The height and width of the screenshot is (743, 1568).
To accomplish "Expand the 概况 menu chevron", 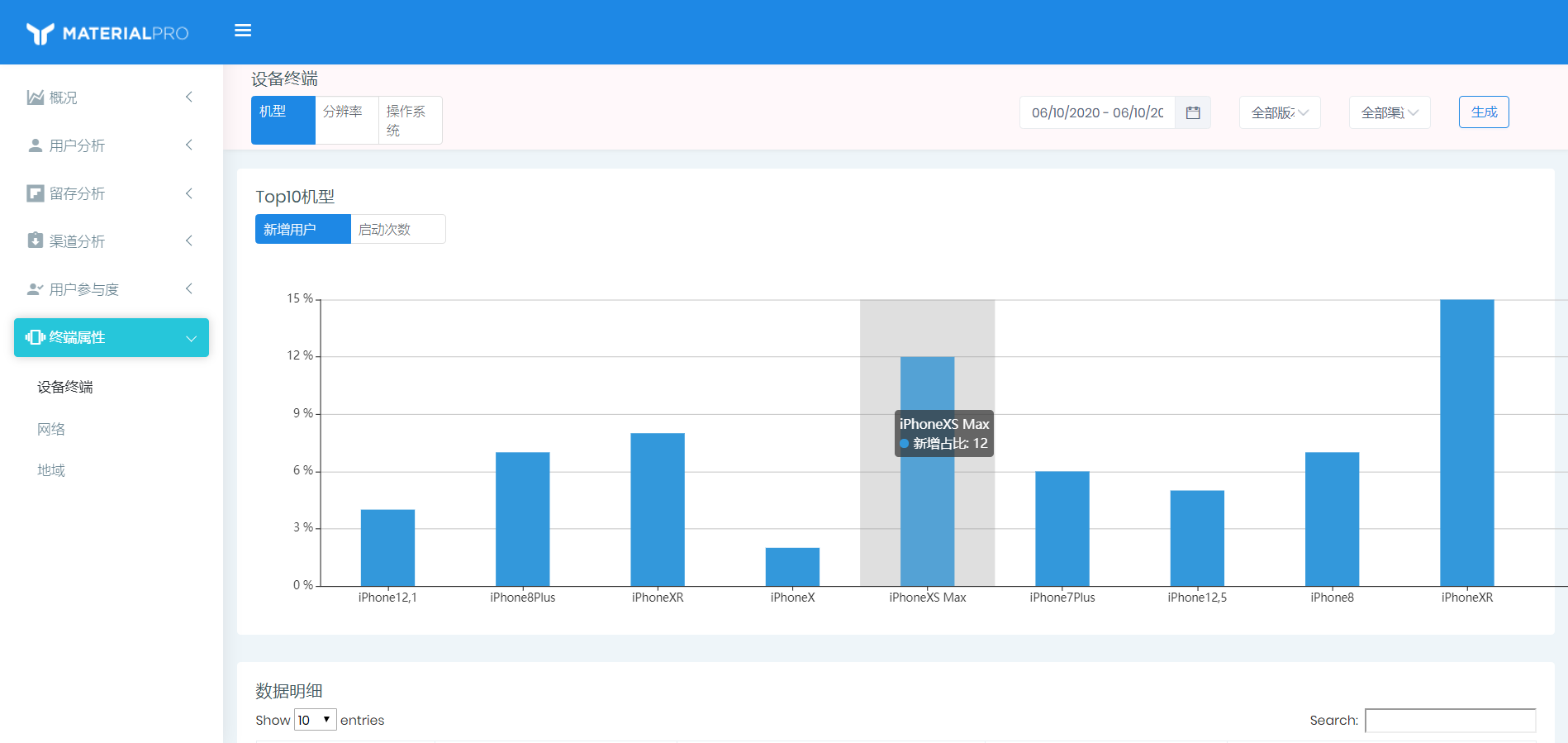I will 189,97.
